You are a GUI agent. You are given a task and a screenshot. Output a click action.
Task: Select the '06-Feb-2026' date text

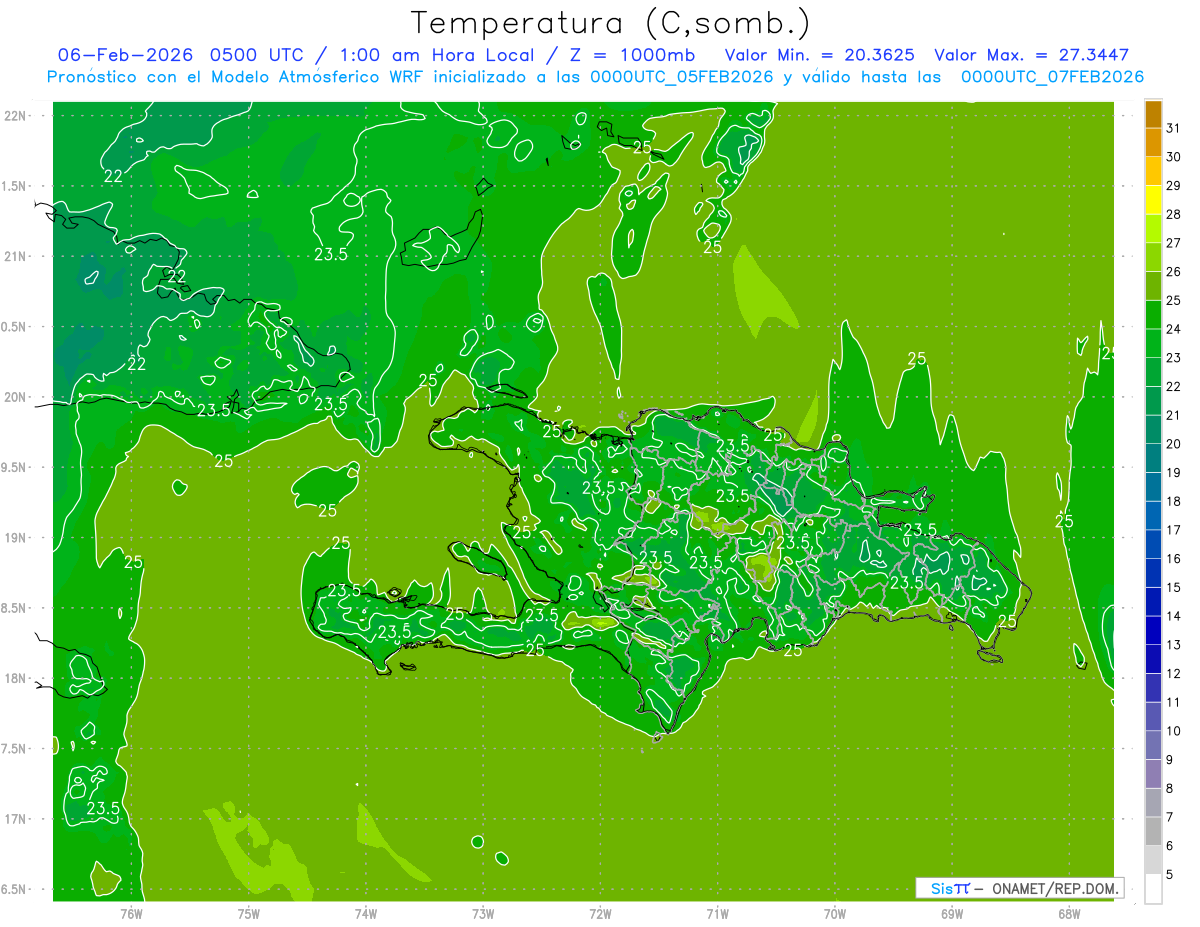click(125, 55)
